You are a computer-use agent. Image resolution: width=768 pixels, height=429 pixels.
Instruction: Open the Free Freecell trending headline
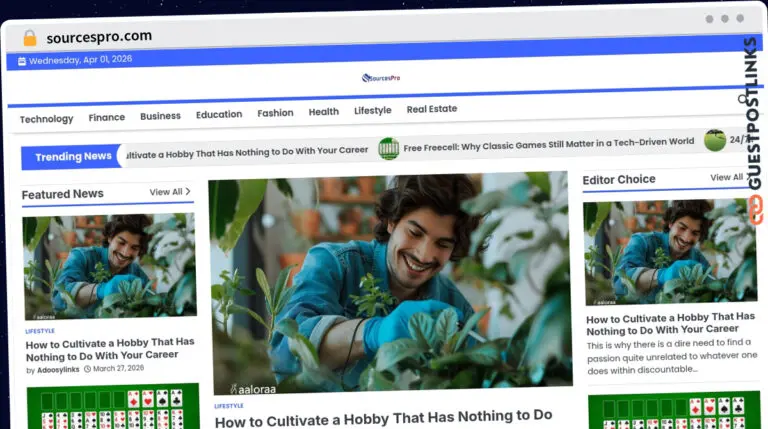pyautogui.click(x=549, y=143)
